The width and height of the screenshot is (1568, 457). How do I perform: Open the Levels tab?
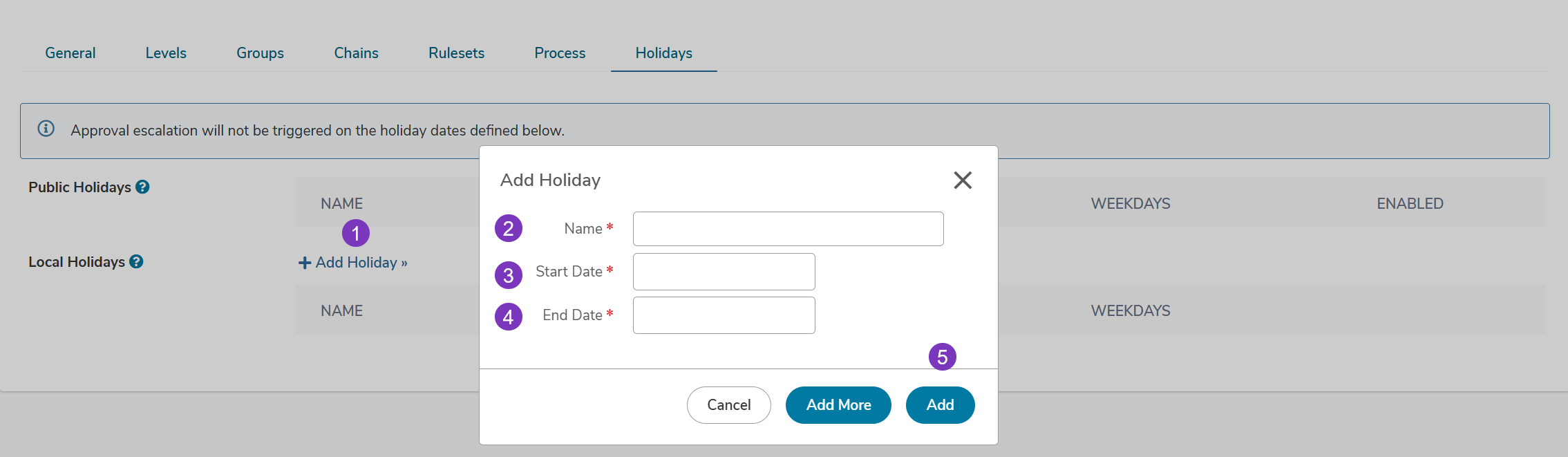click(x=166, y=53)
